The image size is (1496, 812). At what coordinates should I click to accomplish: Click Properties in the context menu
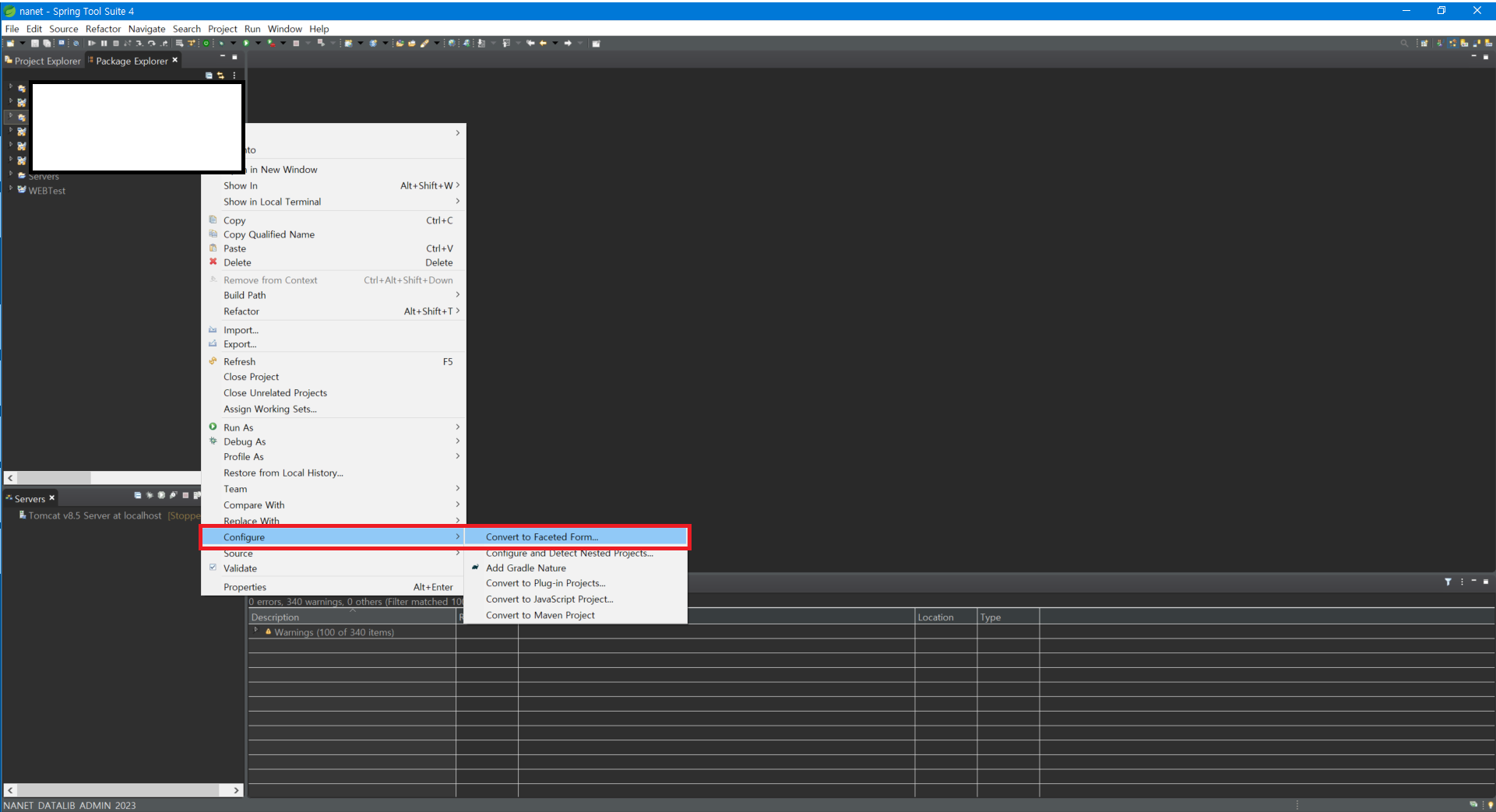click(x=334, y=587)
